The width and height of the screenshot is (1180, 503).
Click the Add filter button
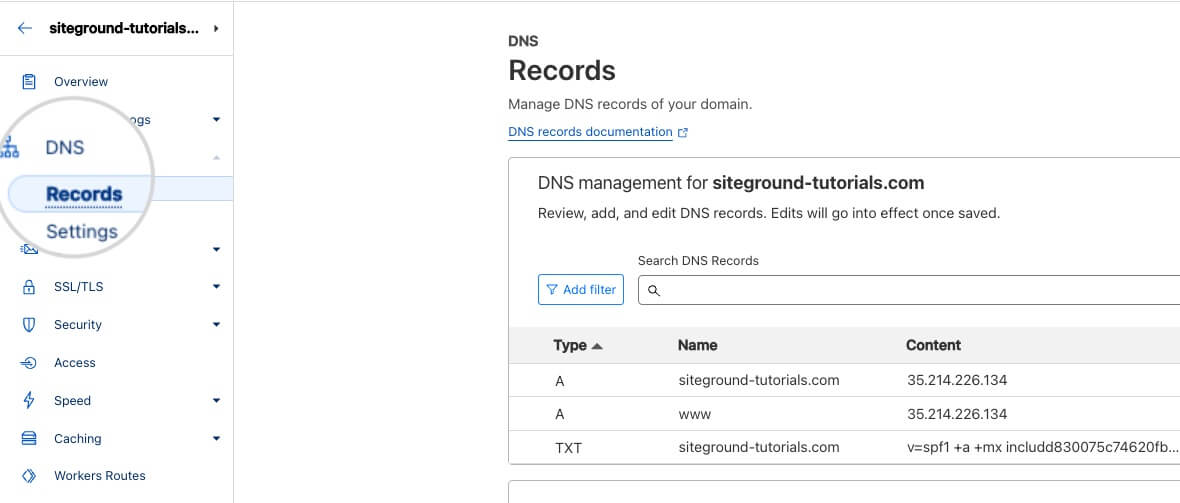581,290
